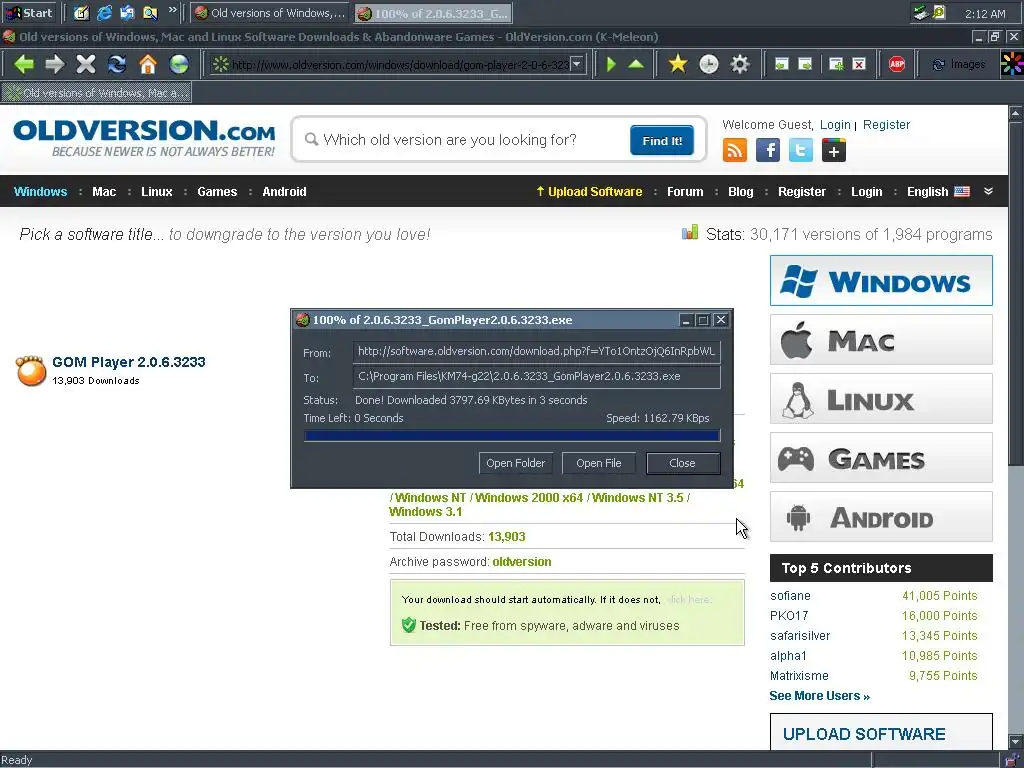Click the Google plus share icon
1024x768 pixels.
833,150
